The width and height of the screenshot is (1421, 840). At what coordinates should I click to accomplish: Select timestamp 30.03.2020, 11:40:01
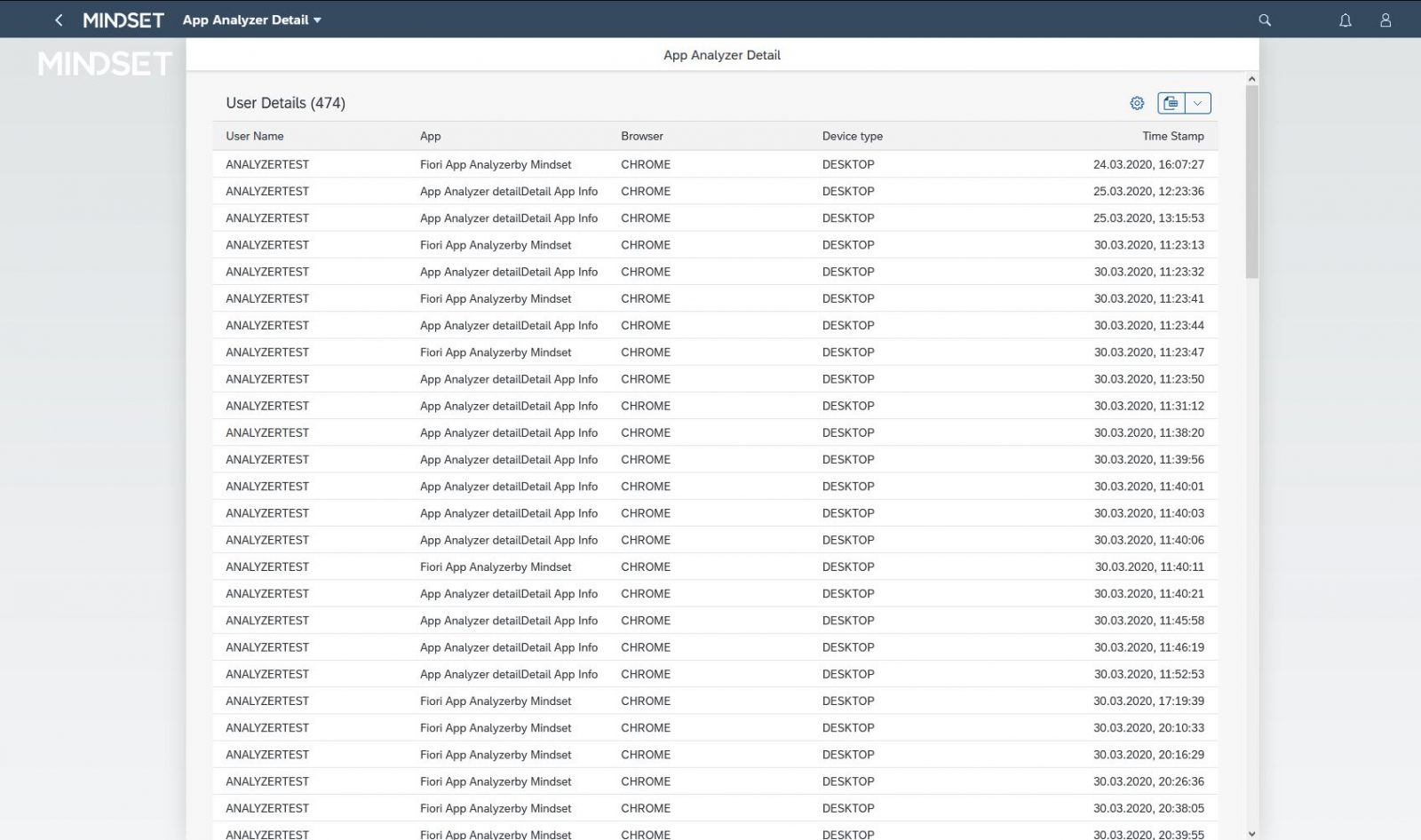(x=1149, y=486)
